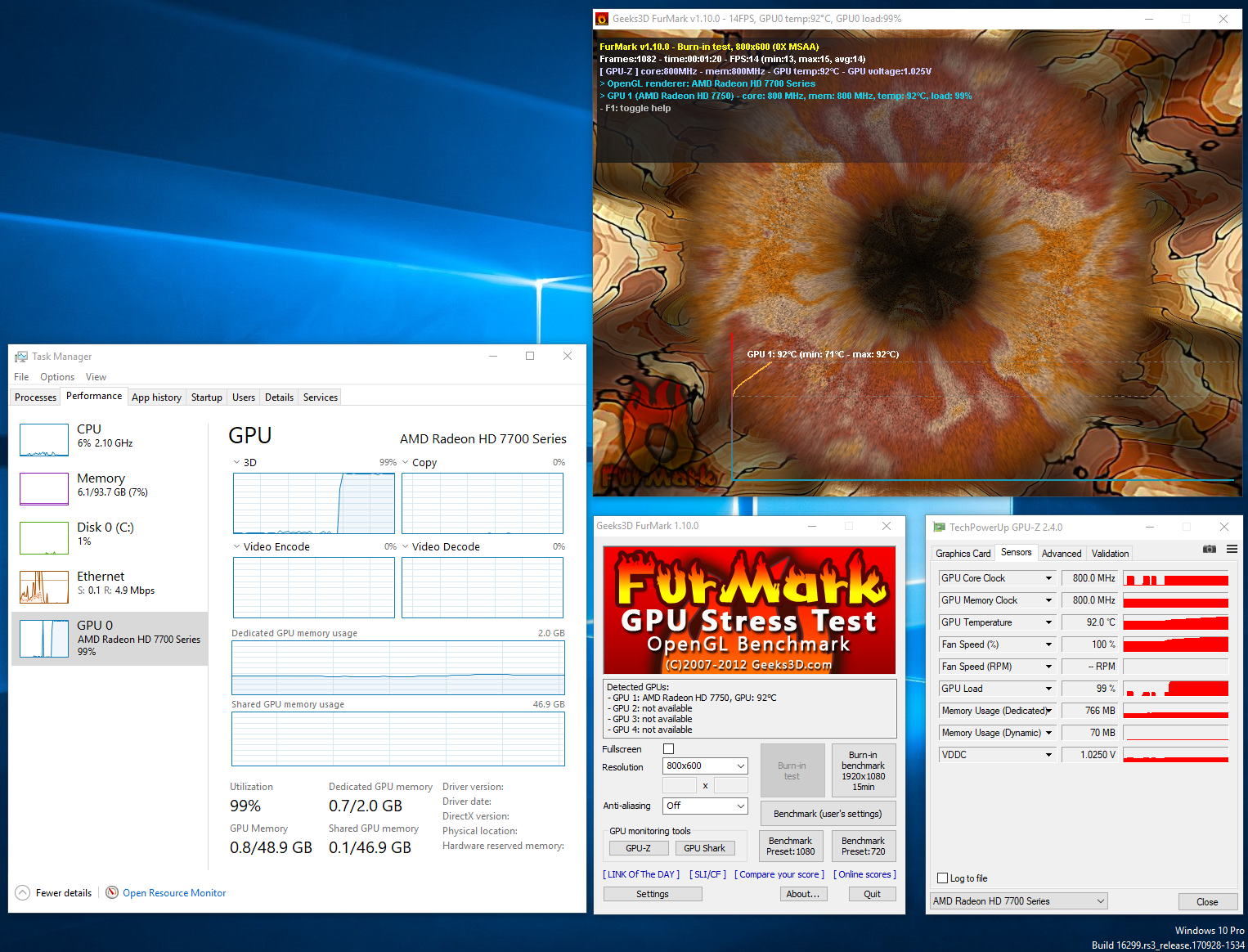Launch the GPU-Z monitoring tool button
The width and height of the screenshot is (1248, 952).
[x=638, y=848]
